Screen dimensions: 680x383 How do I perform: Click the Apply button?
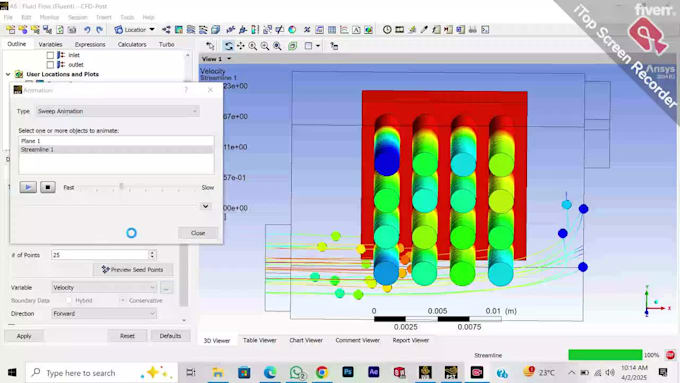coord(24,336)
